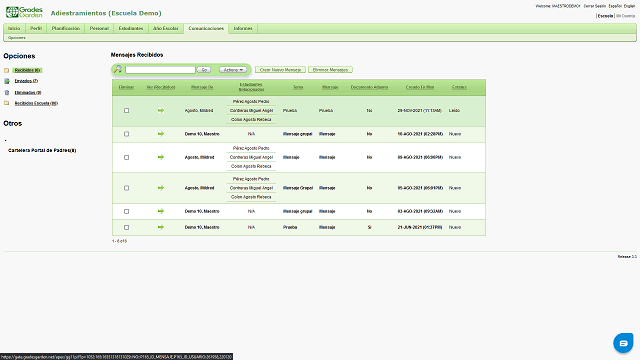Open the Eliminados link

[x=28, y=93]
